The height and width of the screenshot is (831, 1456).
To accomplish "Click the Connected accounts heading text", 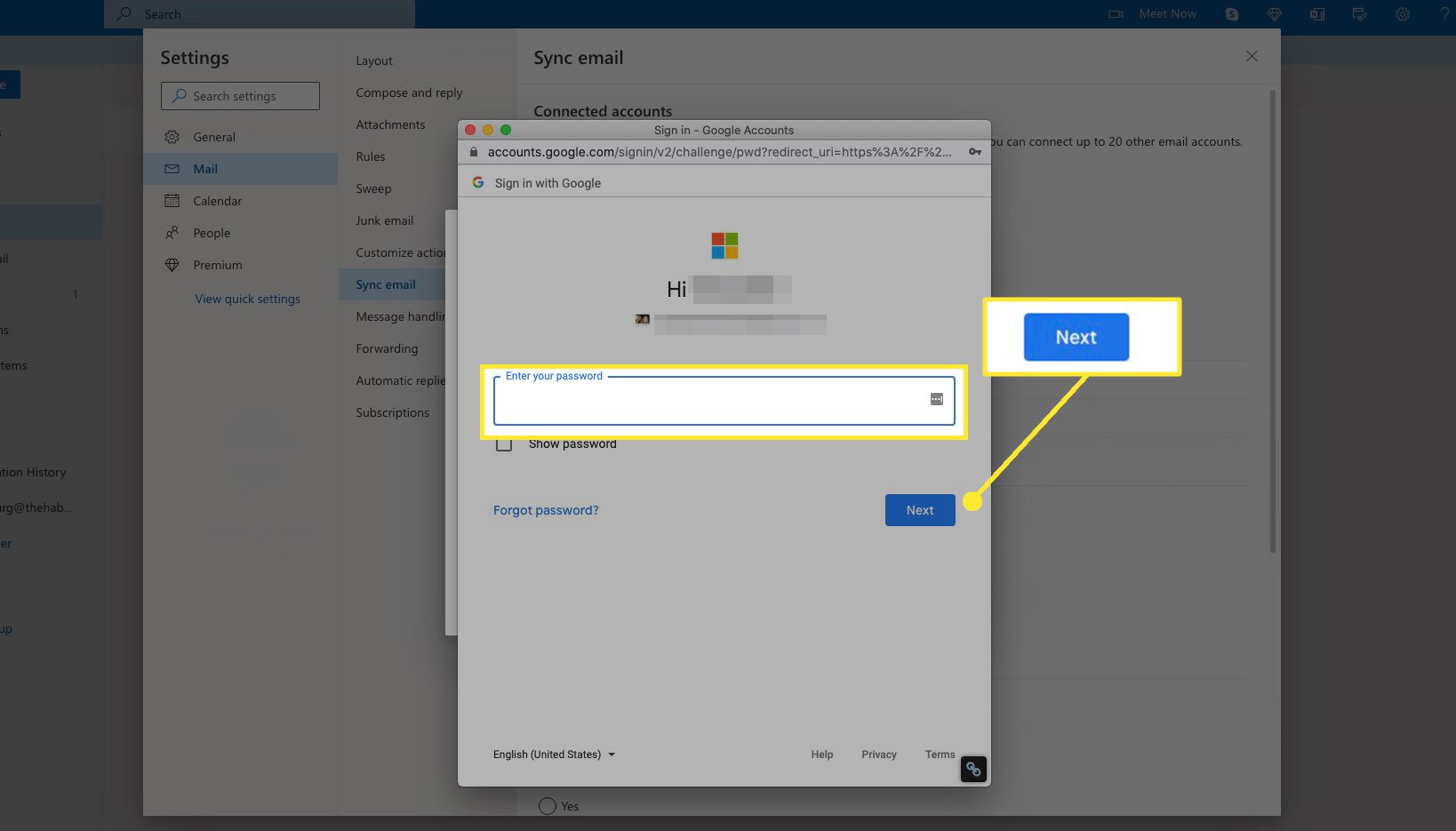I will coord(603,111).
